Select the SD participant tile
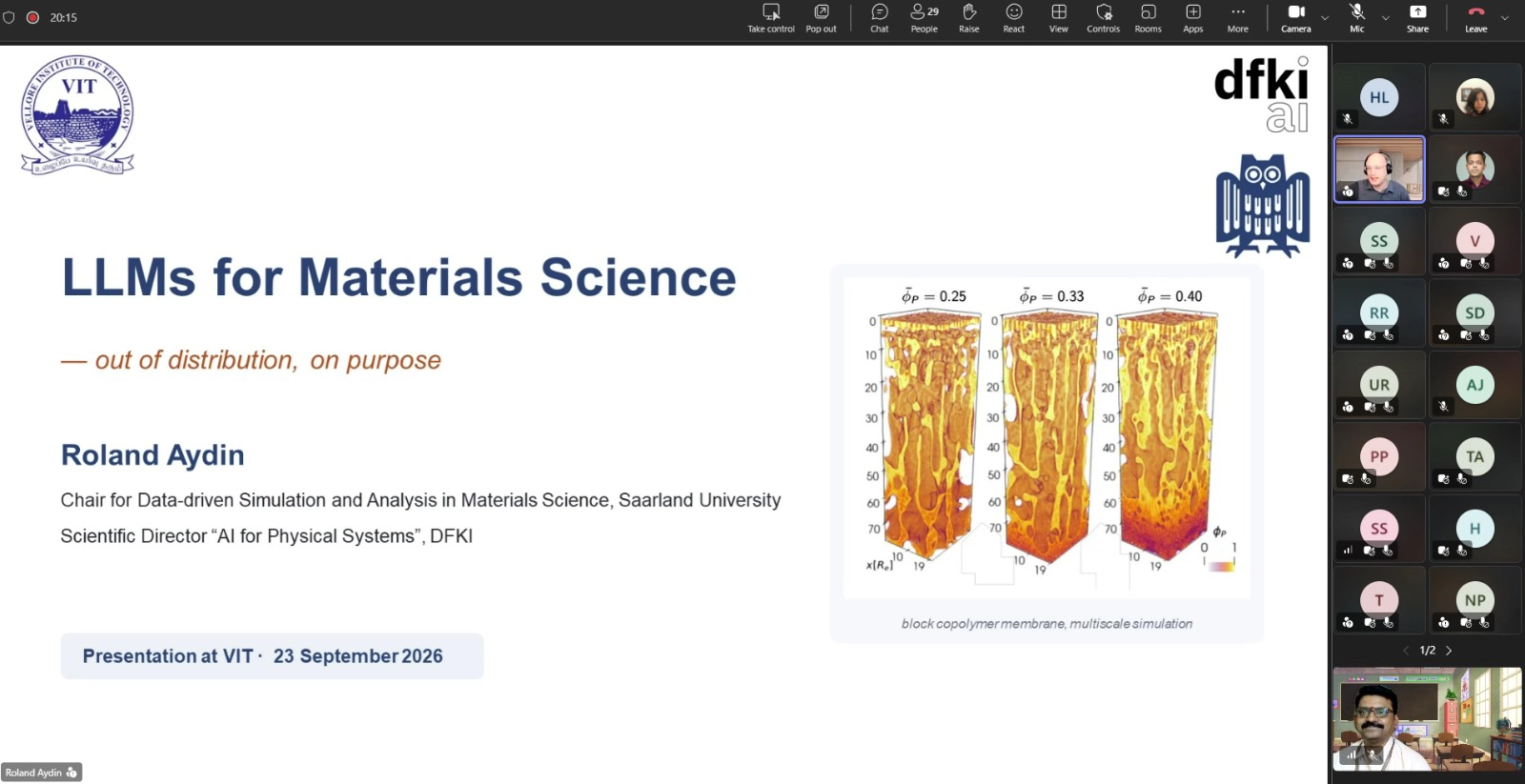 [x=1475, y=312]
